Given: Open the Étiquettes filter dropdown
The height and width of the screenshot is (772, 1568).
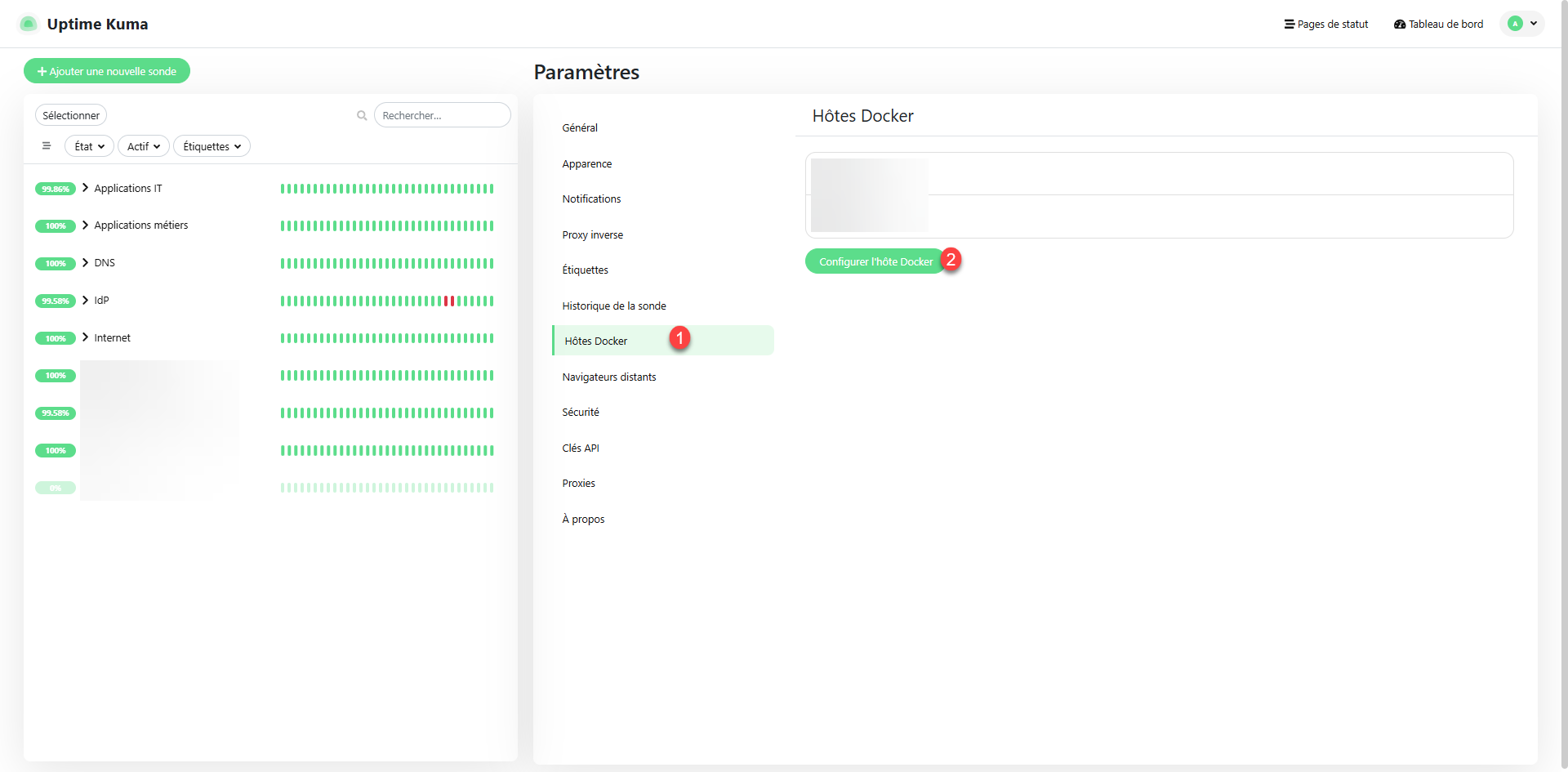Looking at the screenshot, I should [x=212, y=146].
